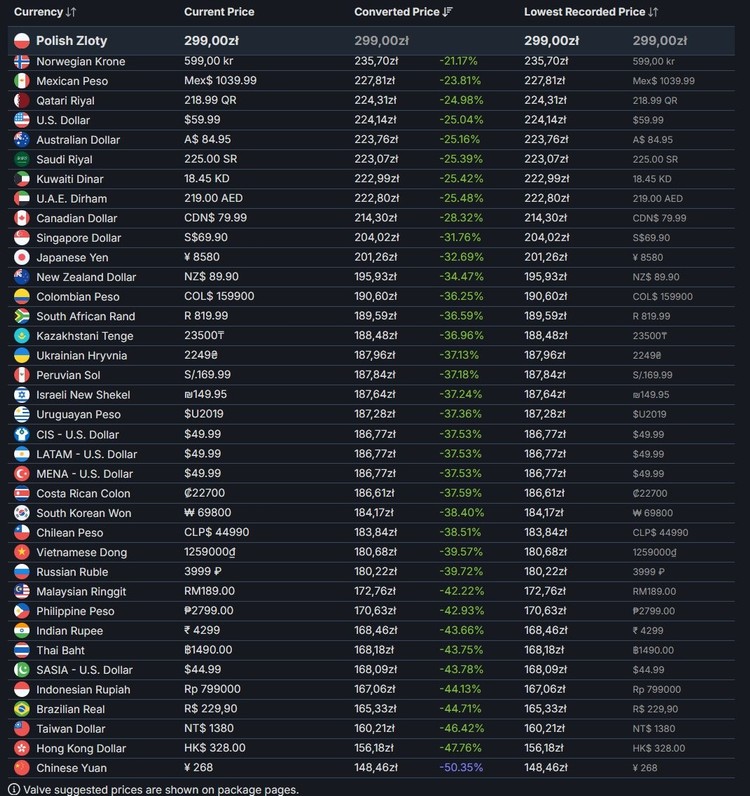
Task: Click the $59.99 current price cell
Action: tap(202, 120)
